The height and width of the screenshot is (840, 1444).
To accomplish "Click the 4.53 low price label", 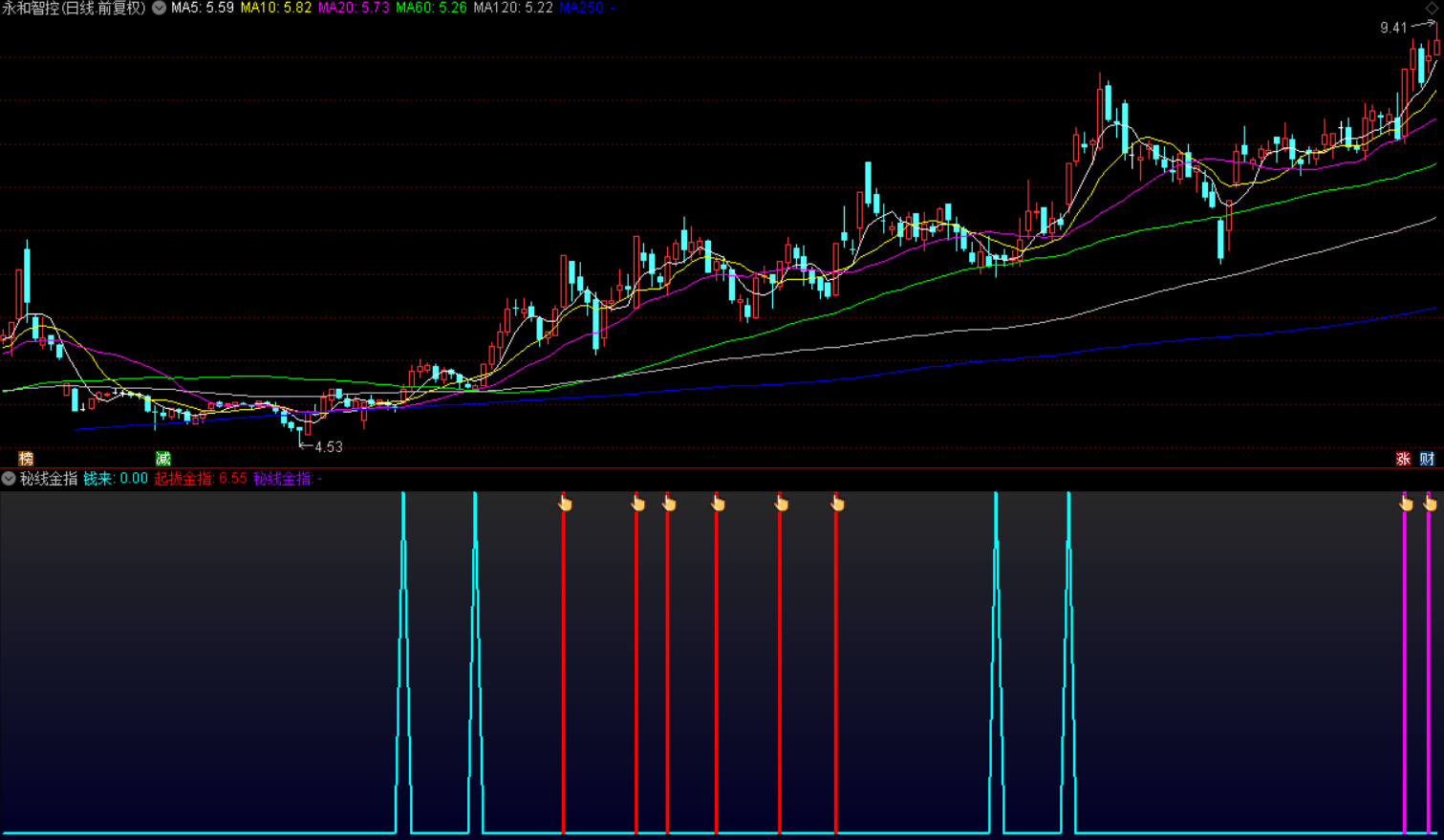I will 329,446.
